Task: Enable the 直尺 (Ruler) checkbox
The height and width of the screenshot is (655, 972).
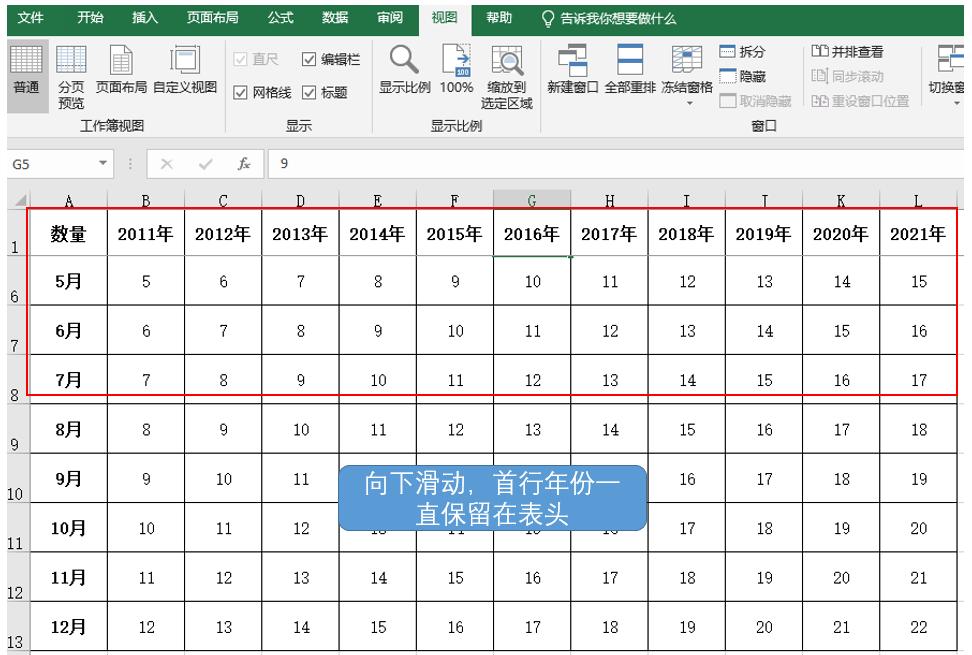Action: tap(241, 57)
